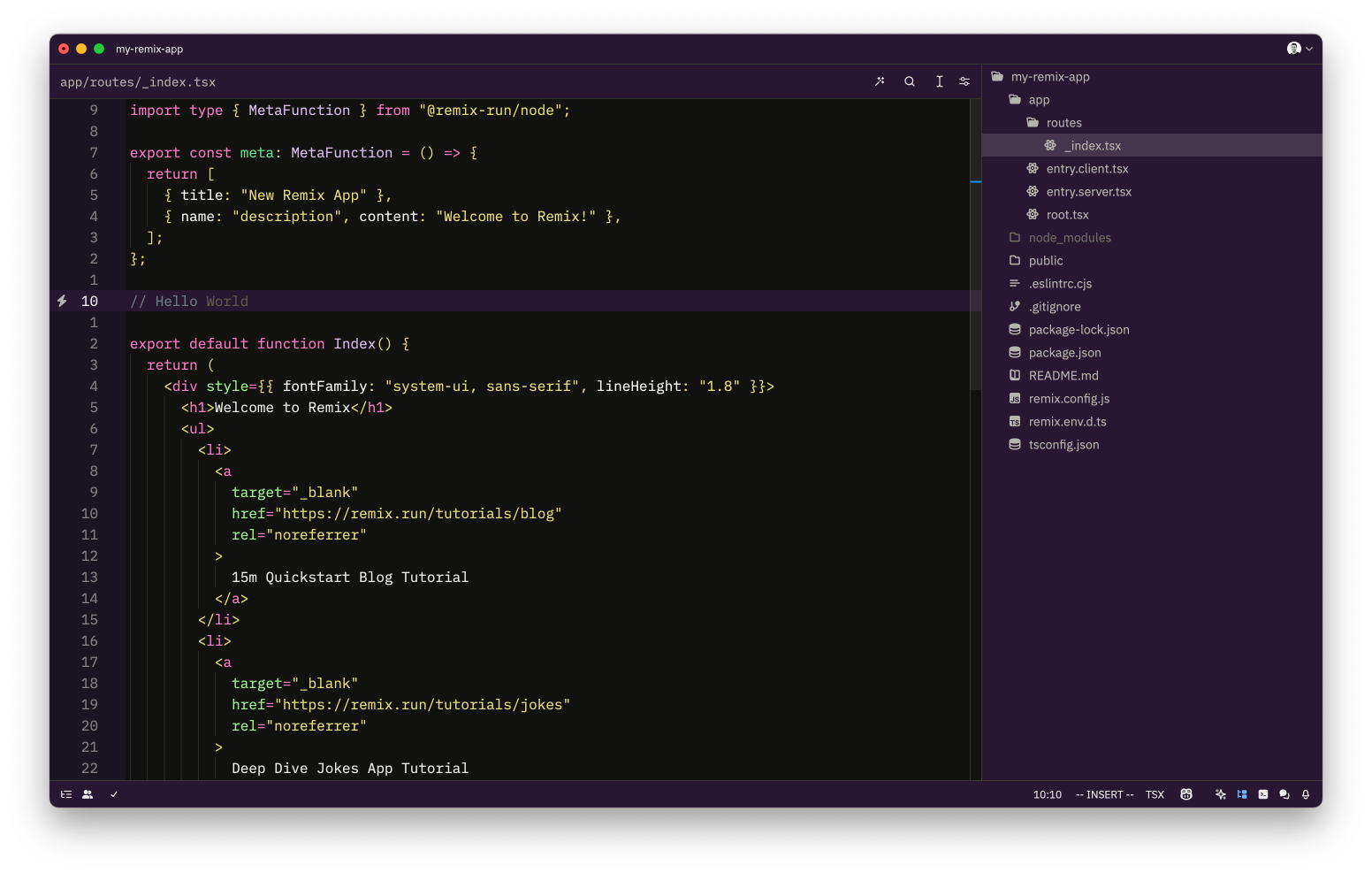Place cursor on the // Hello World line
The width and height of the screenshot is (1372, 873).
point(189,301)
